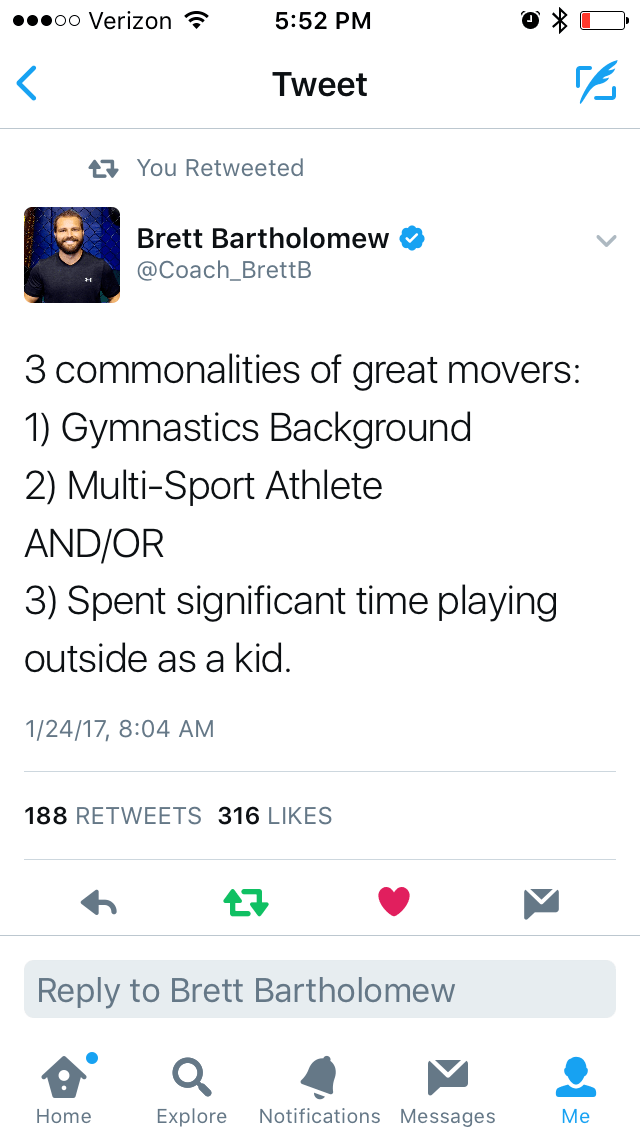Select the Me profile tab
This screenshot has width=640, height=1136.
pos(576,1088)
